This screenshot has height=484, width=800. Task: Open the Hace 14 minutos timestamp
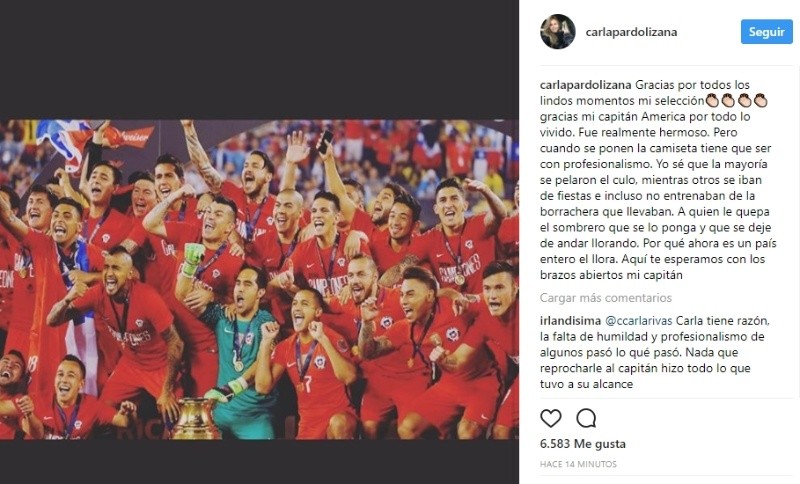coord(578,464)
